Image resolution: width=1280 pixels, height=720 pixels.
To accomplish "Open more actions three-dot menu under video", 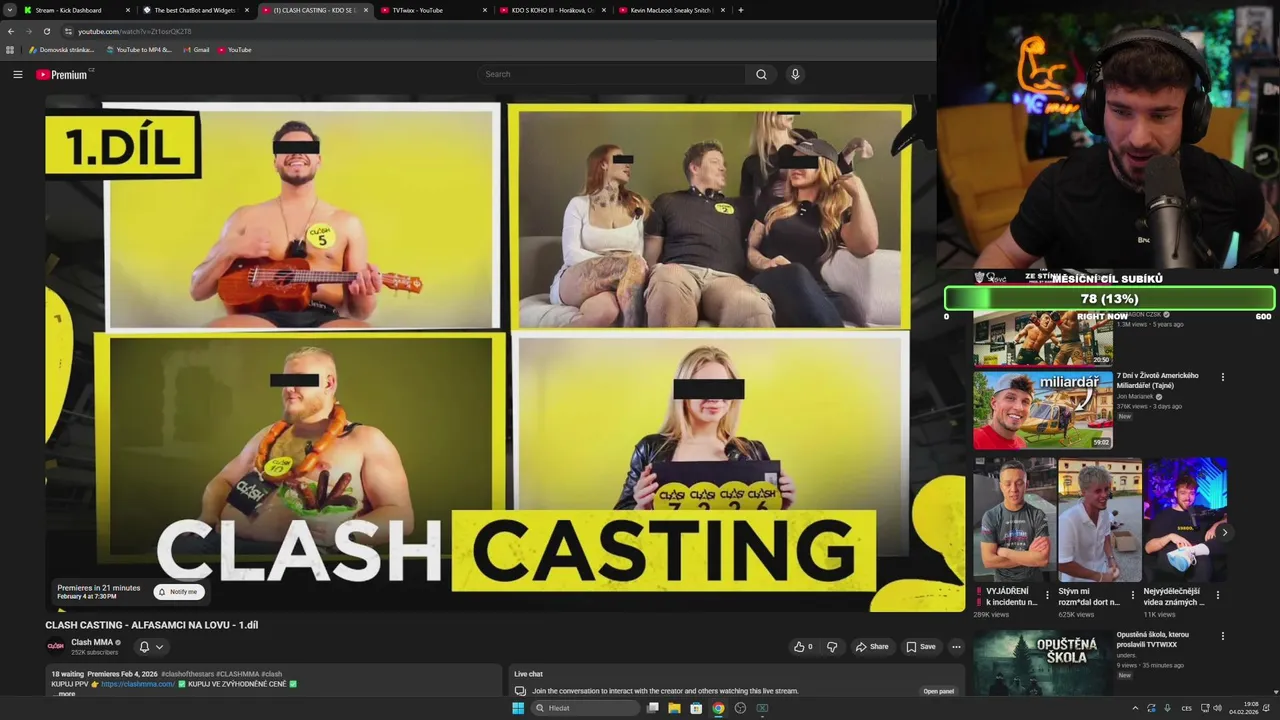I will (956, 647).
